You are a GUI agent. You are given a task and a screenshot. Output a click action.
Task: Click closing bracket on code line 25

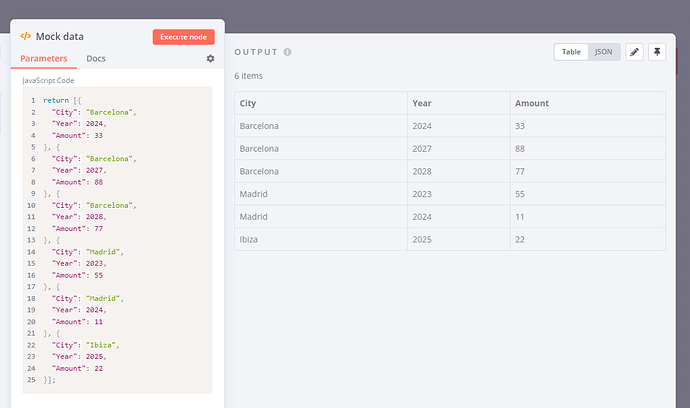49,380
